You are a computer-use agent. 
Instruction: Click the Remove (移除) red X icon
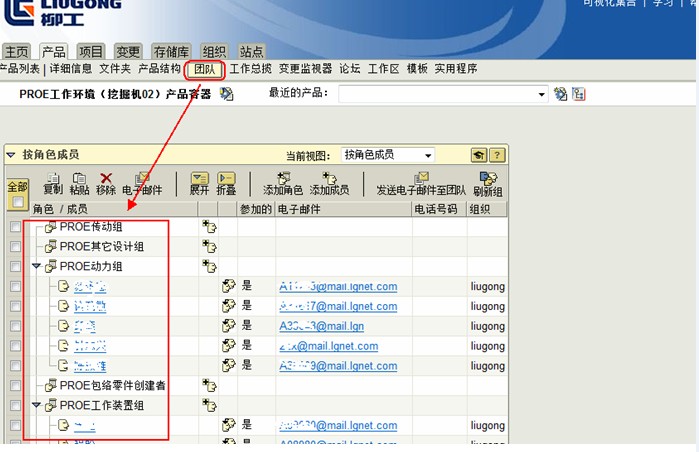[x=106, y=178]
